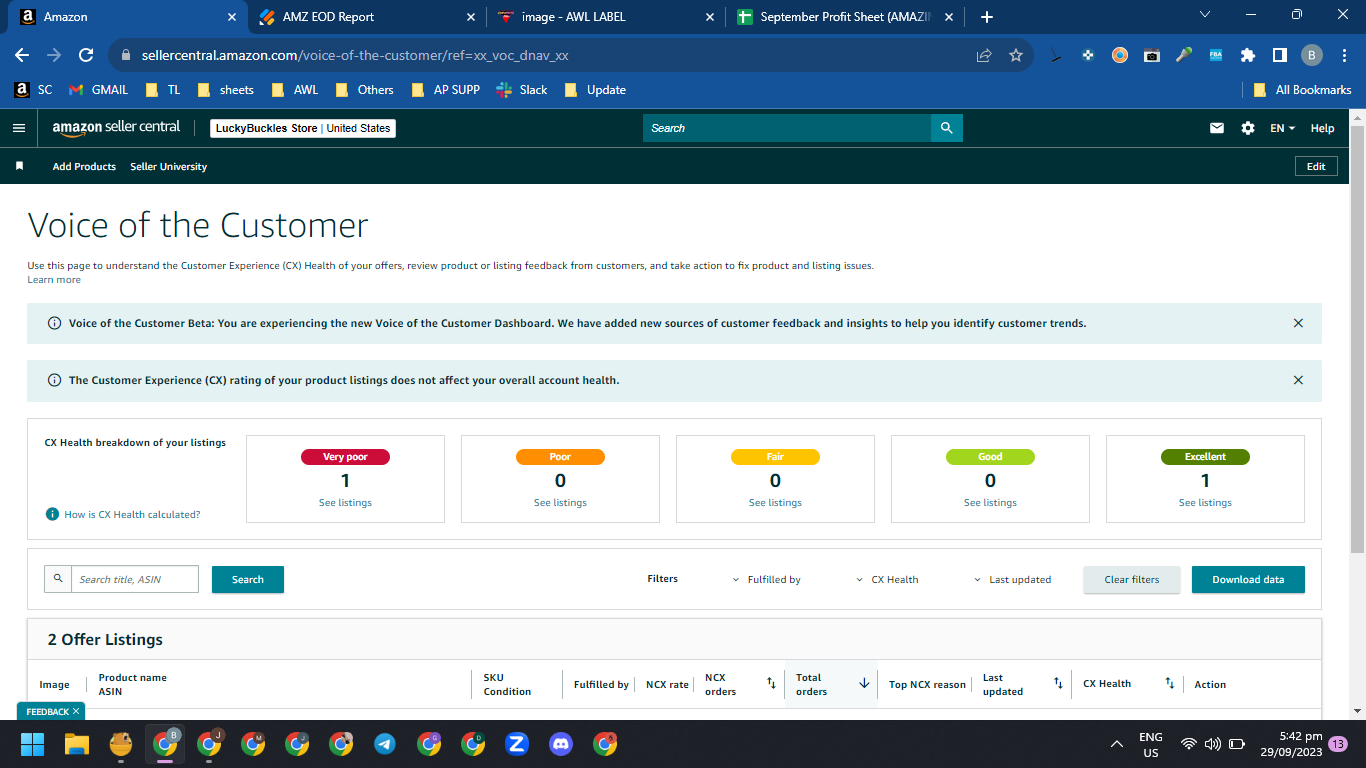Click info icon beside How is CX Health calculated

(x=52, y=514)
